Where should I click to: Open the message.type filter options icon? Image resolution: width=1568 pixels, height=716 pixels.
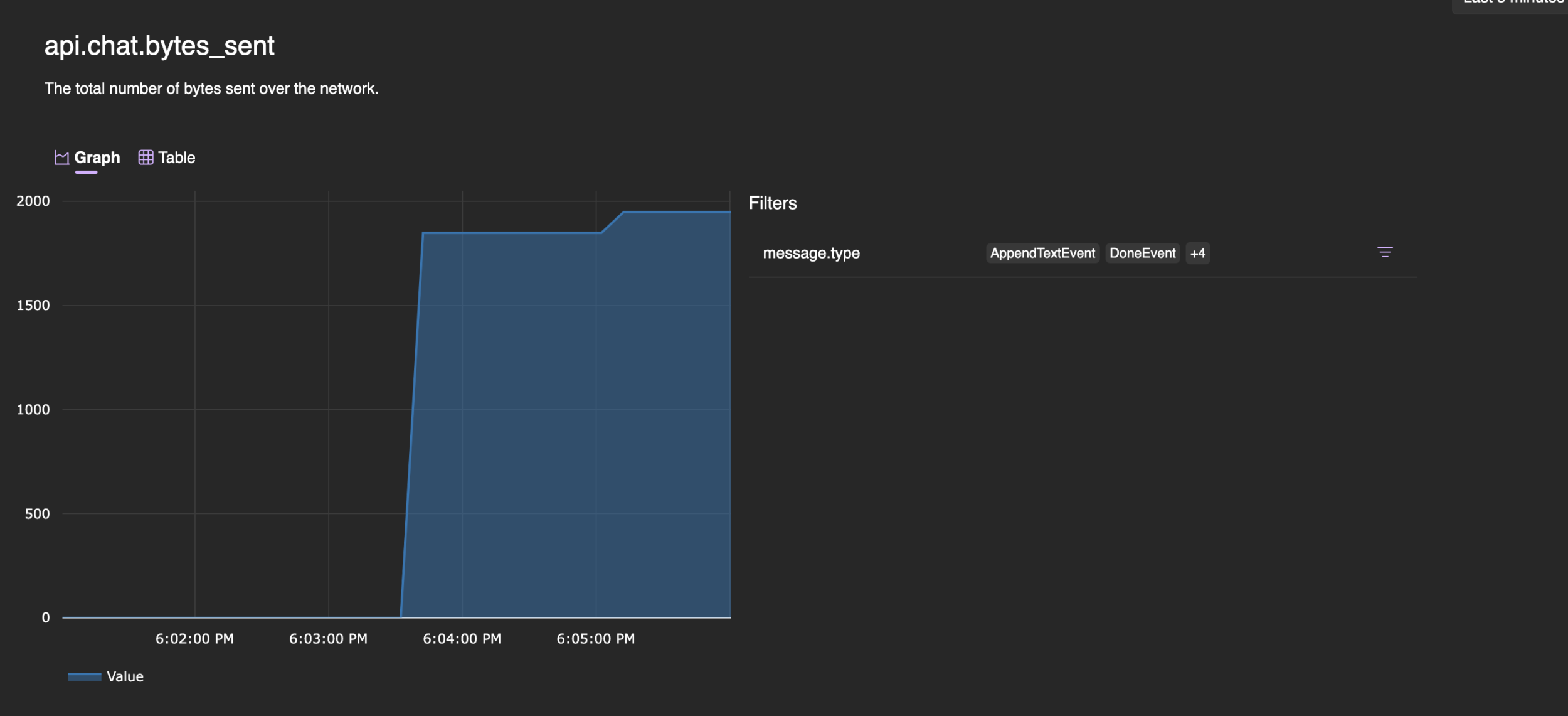click(x=1386, y=253)
